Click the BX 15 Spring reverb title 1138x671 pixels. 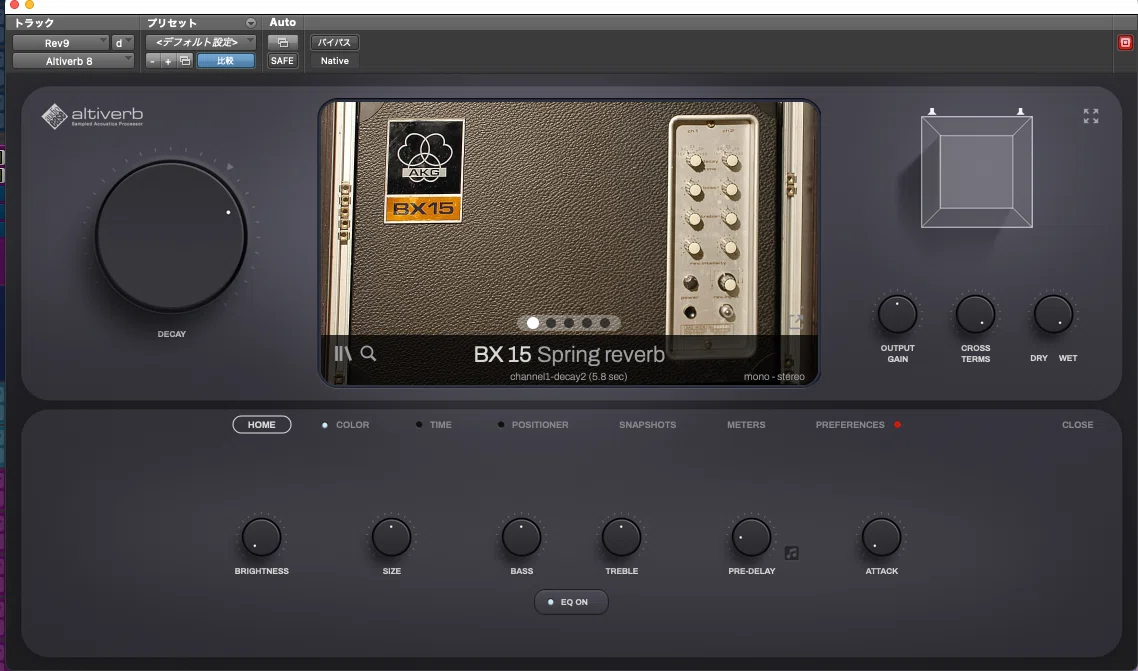(569, 354)
